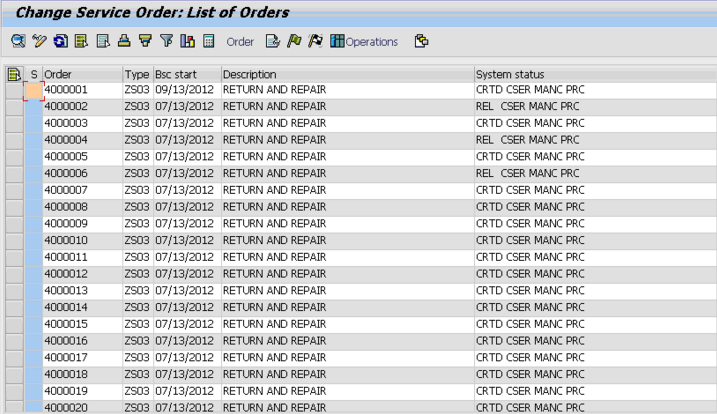Click order number 4000016
The width and height of the screenshot is (717, 414).
coord(66,341)
